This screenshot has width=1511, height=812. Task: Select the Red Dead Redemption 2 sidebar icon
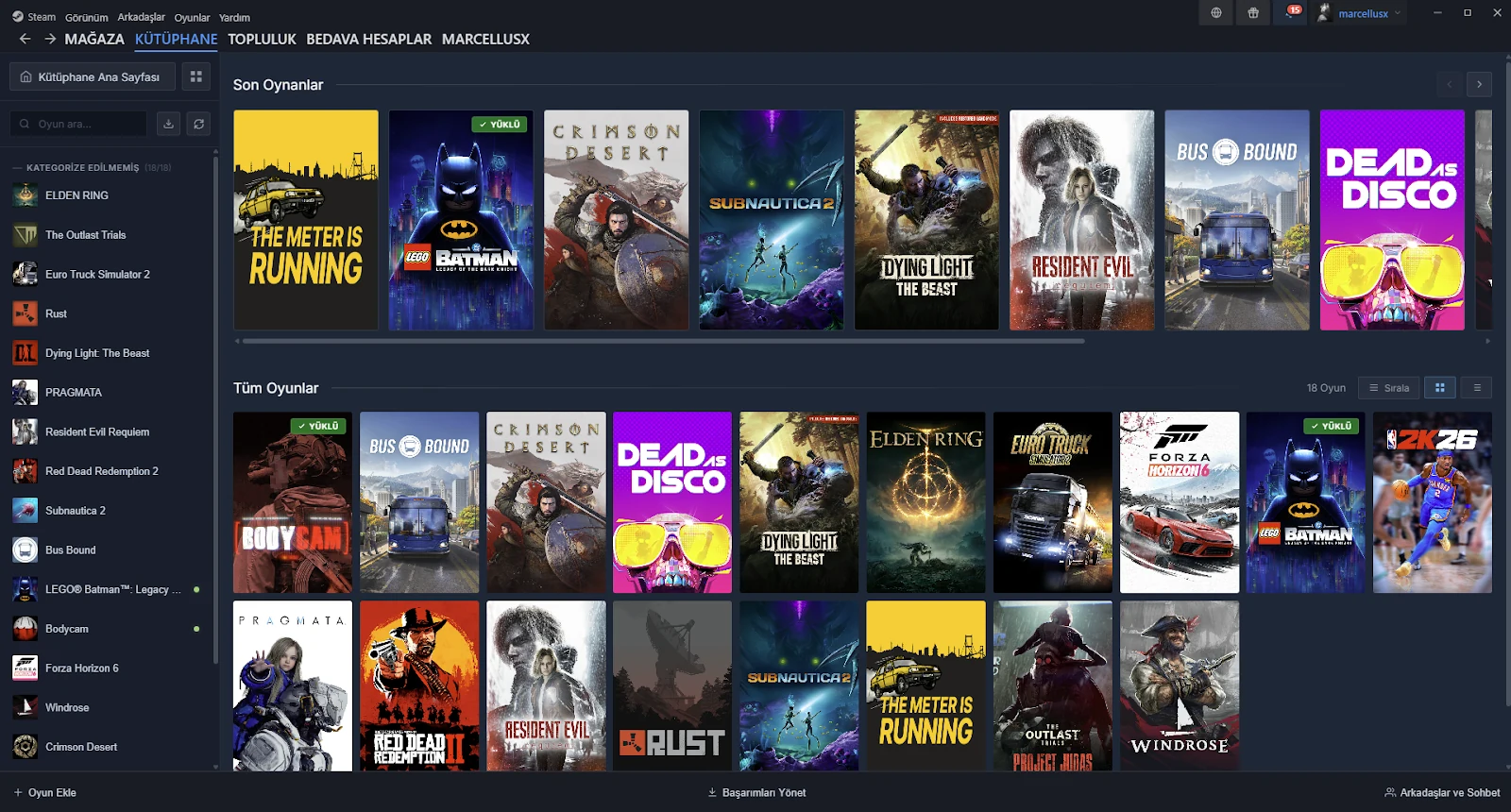25,471
